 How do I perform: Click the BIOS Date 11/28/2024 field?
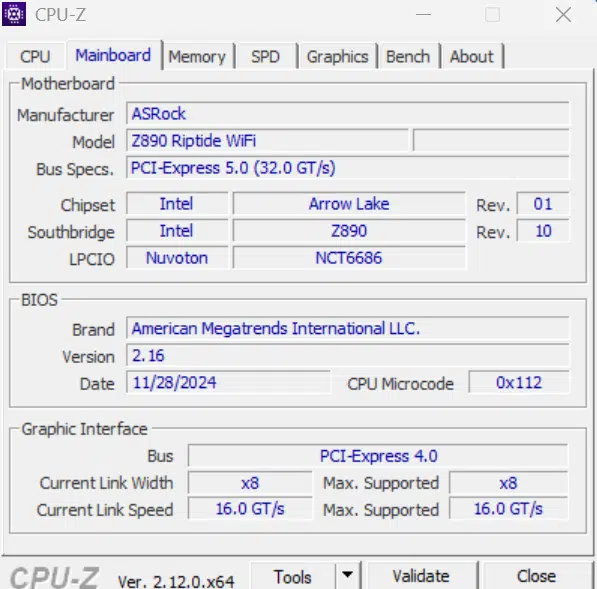(x=228, y=382)
